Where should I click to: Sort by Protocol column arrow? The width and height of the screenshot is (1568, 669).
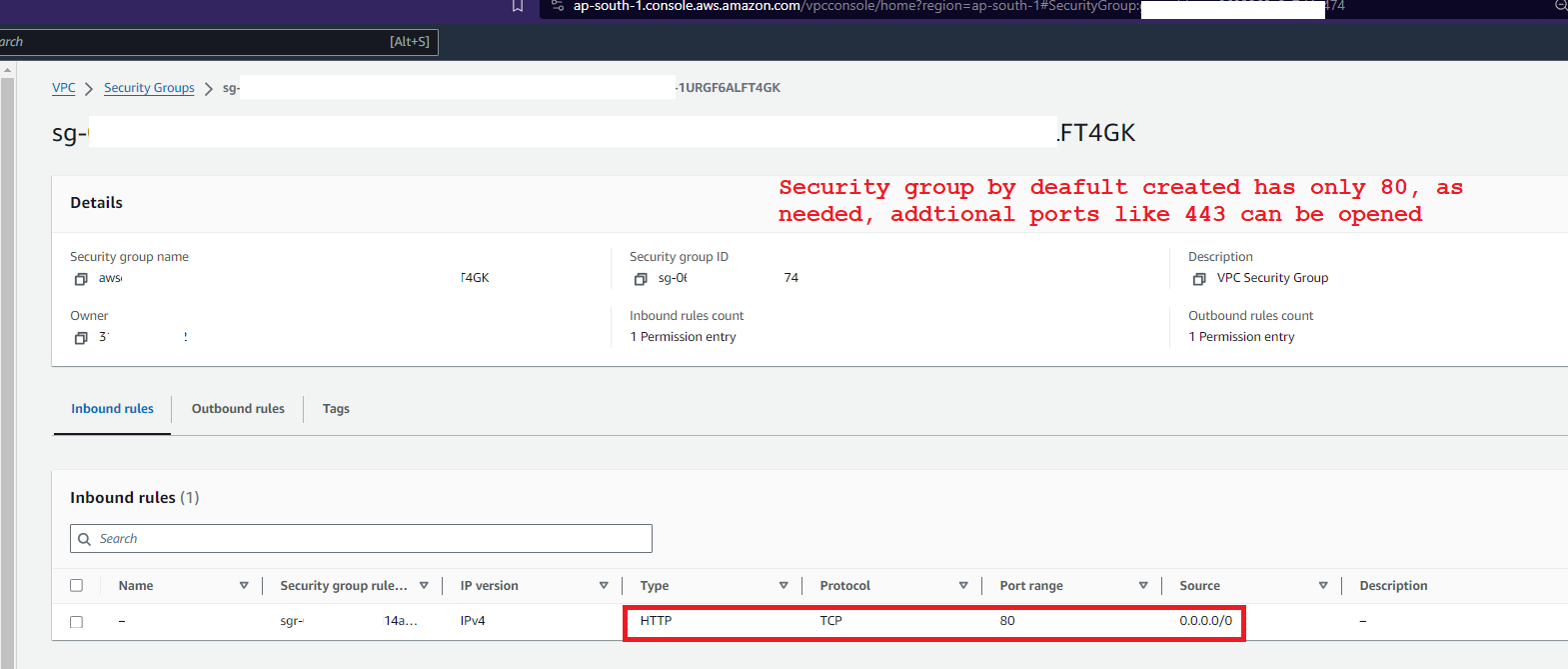point(963,586)
